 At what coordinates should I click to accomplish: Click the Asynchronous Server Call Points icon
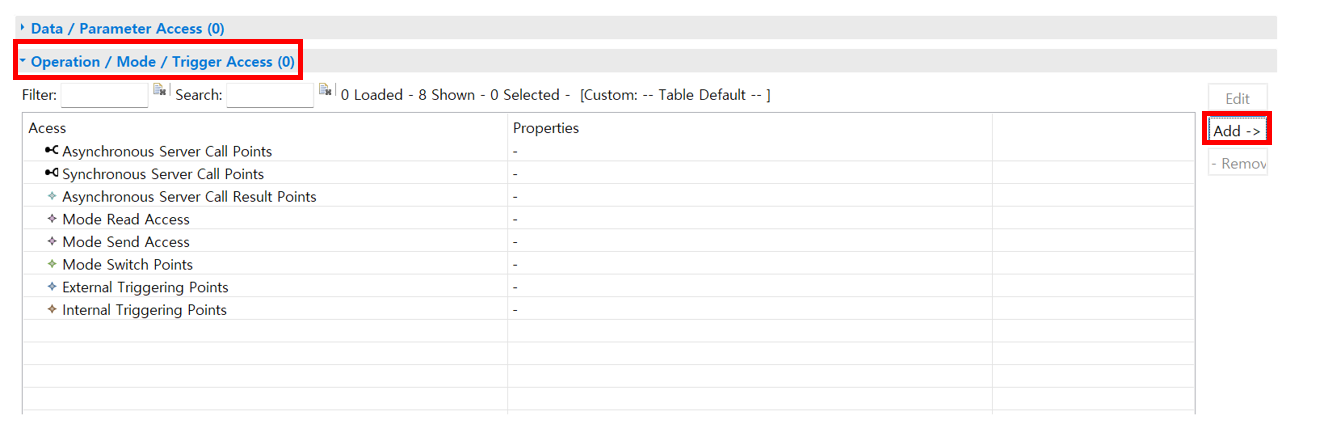point(51,151)
